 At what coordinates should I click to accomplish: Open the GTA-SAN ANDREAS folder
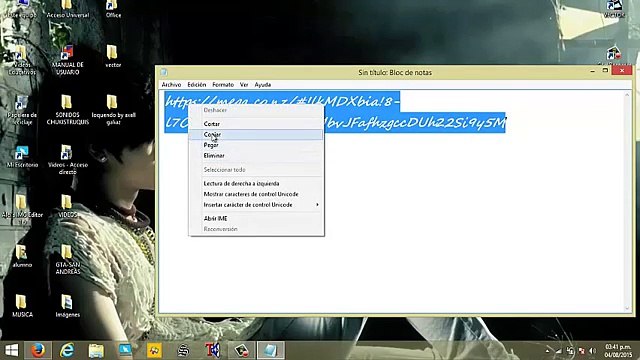(x=67, y=259)
